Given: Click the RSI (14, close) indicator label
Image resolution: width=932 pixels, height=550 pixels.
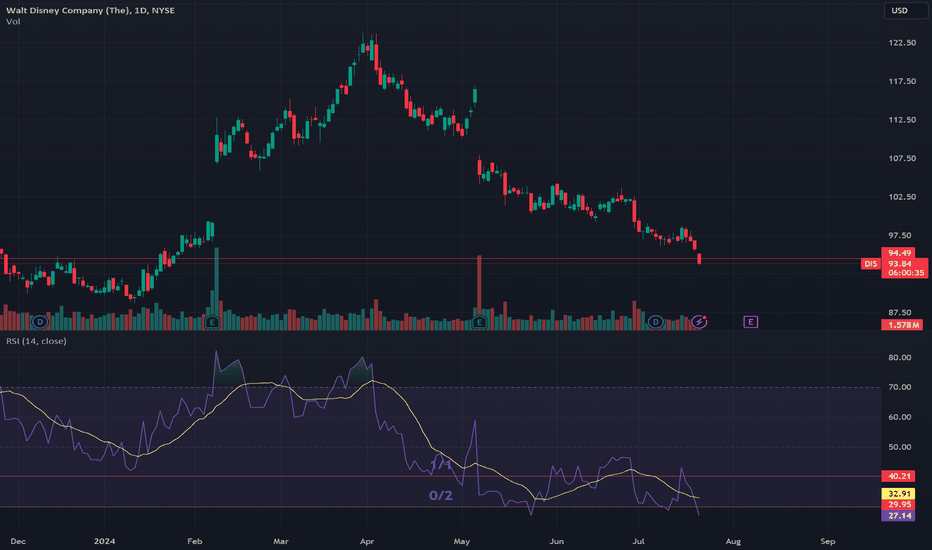Looking at the screenshot, I should click(36, 341).
